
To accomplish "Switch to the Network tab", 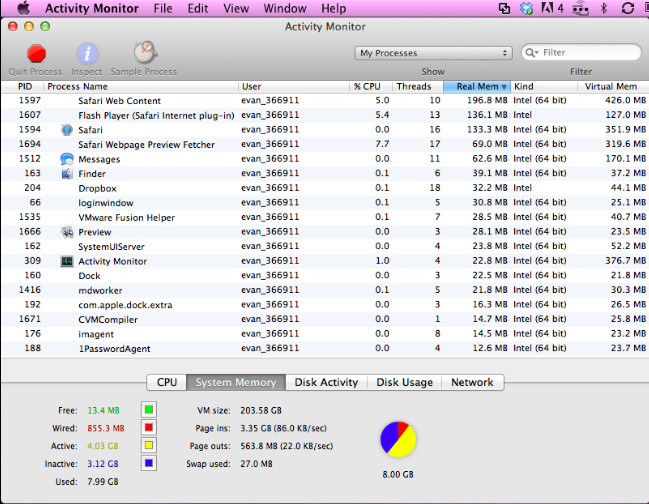I will 472,382.
